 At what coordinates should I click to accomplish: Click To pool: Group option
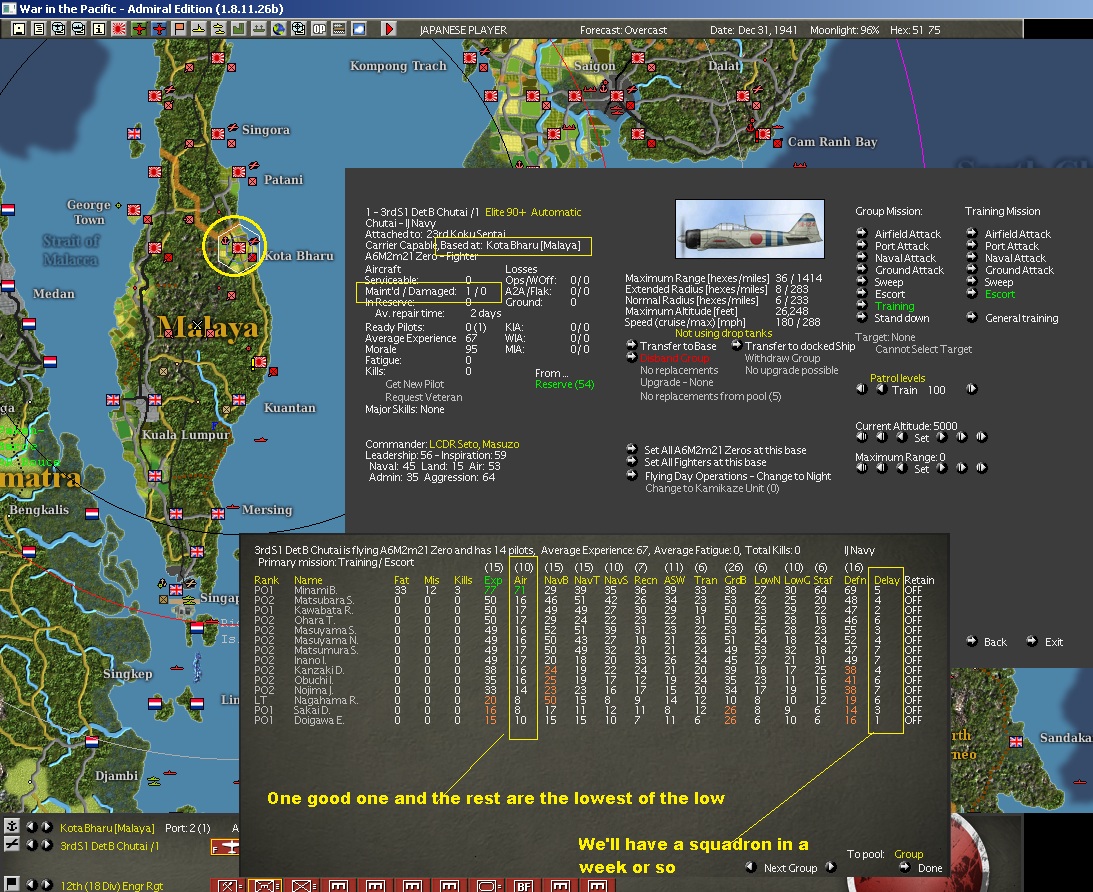click(x=908, y=854)
